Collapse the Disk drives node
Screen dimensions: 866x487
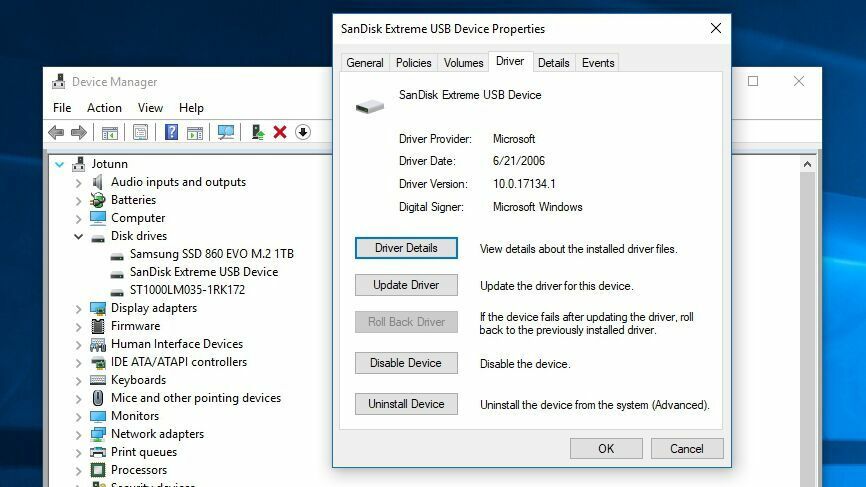click(78, 236)
